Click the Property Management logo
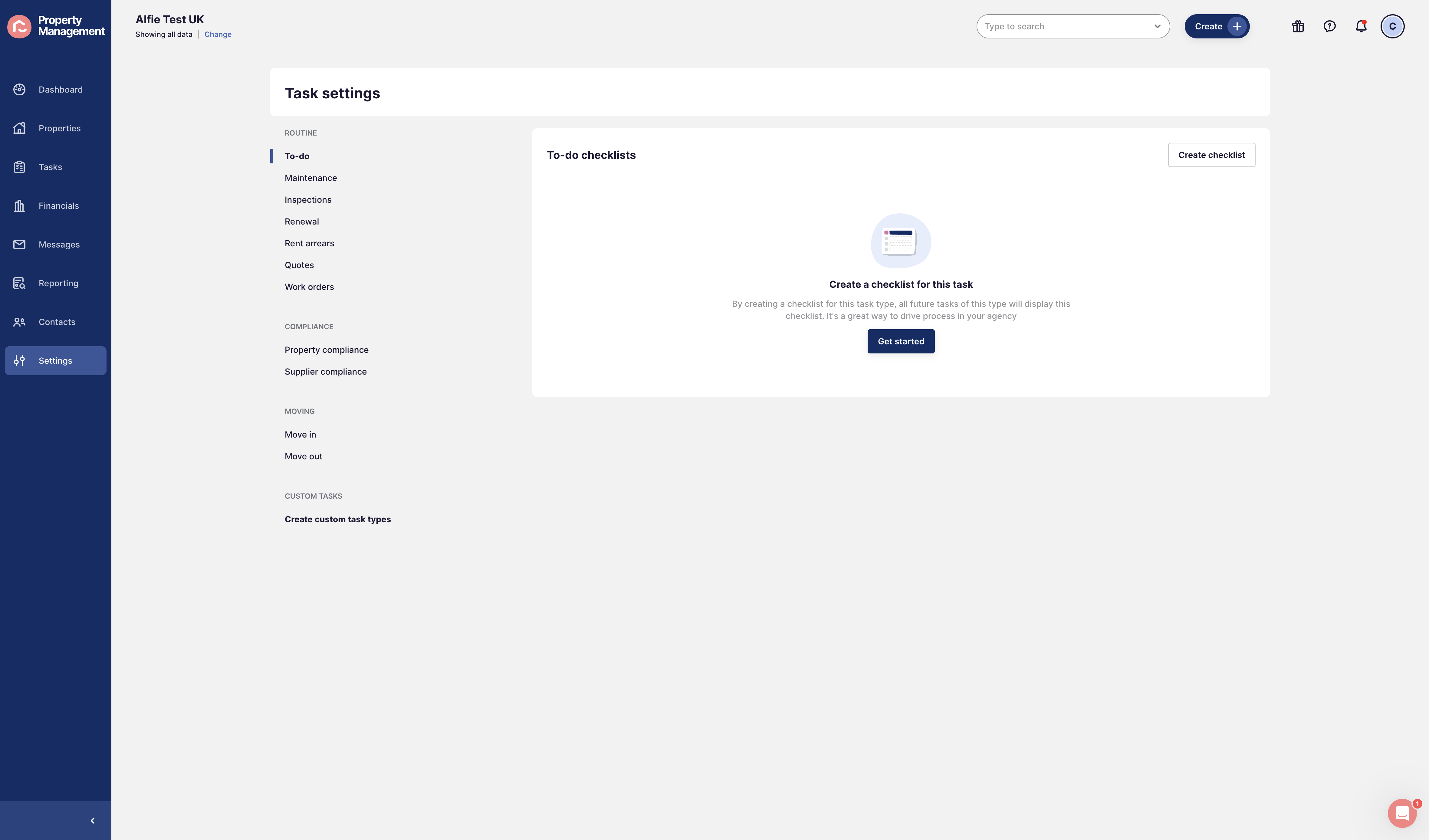Image resolution: width=1429 pixels, height=840 pixels. pyautogui.click(x=56, y=26)
